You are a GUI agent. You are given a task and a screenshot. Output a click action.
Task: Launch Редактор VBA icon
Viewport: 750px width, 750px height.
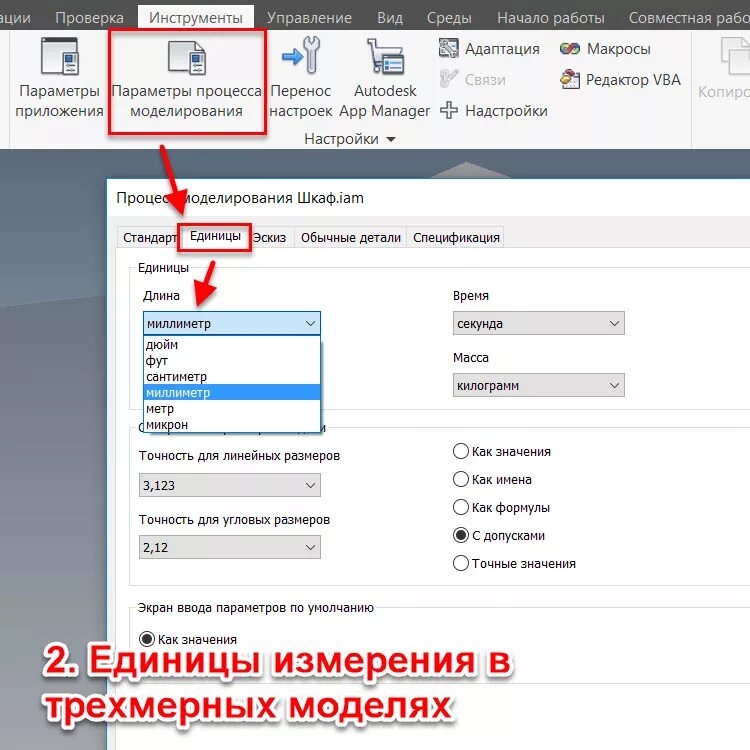pyautogui.click(x=570, y=79)
